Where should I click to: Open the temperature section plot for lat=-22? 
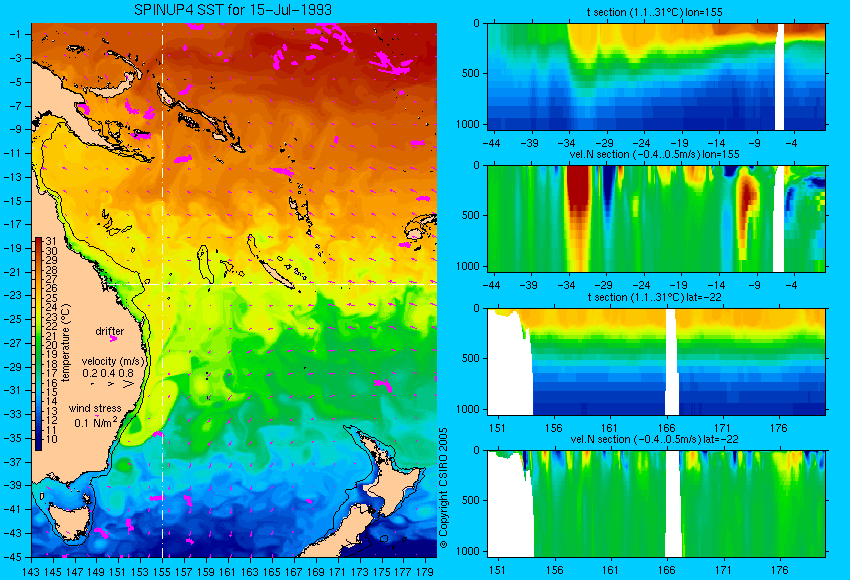(656, 362)
